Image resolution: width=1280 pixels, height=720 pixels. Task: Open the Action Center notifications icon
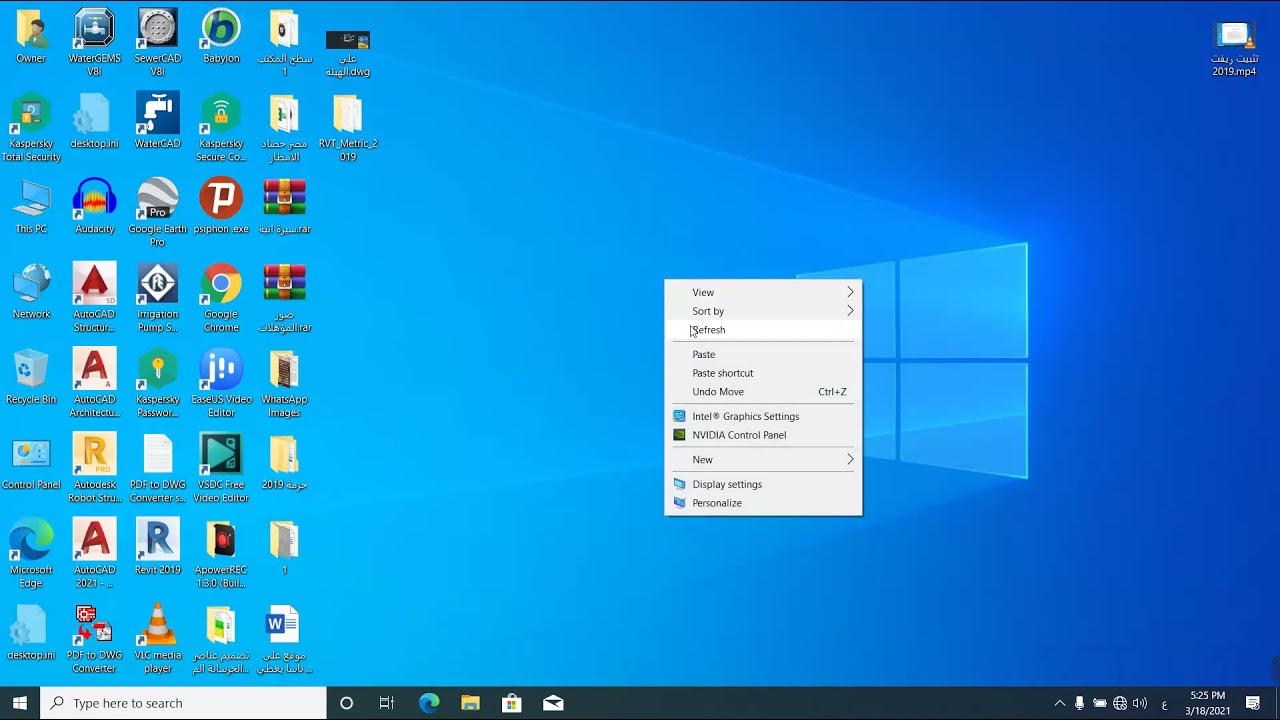1253,703
